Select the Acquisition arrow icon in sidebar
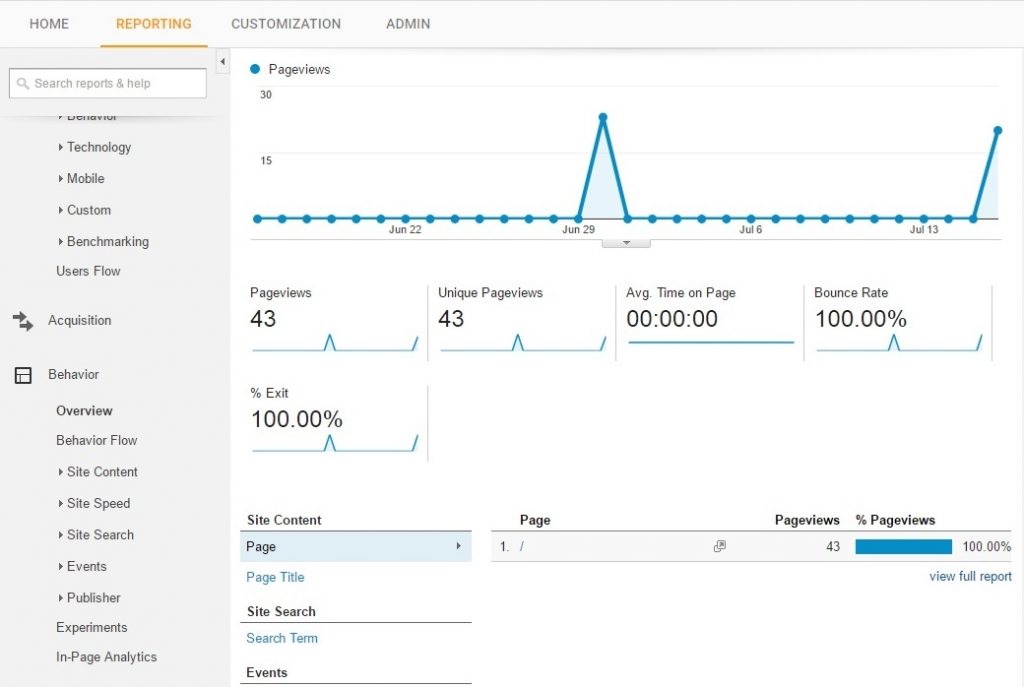The height and width of the screenshot is (687, 1024). click(x=22, y=320)
